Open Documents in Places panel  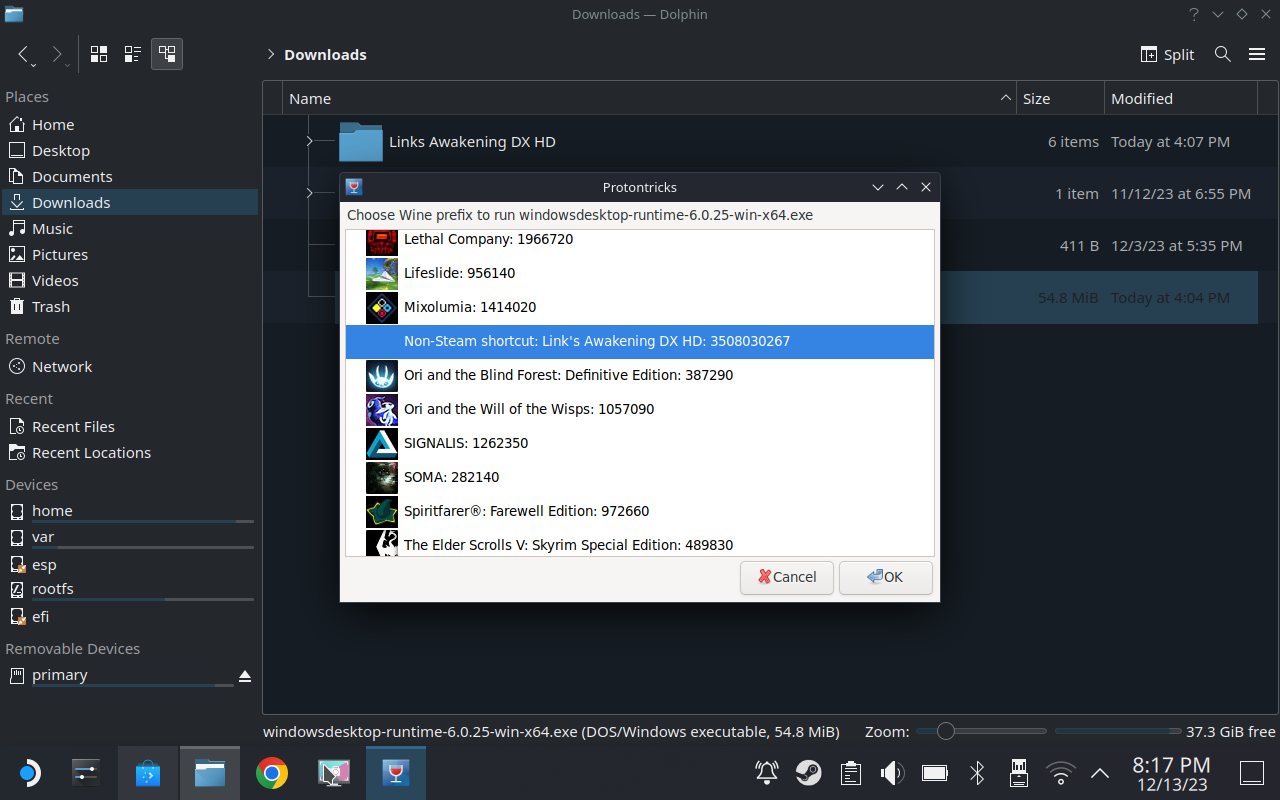[129, 177]
